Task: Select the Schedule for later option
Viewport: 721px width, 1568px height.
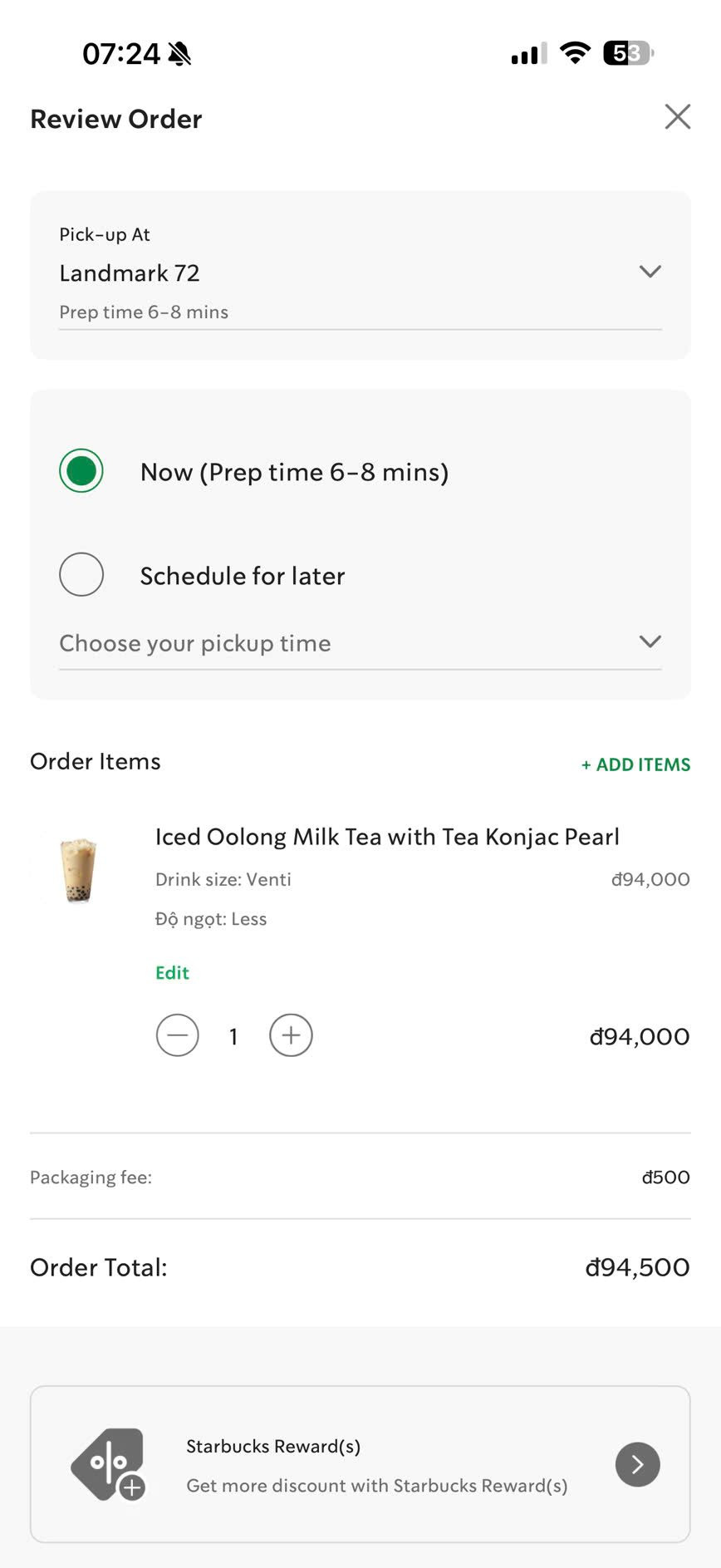Action: coord(81,574)
